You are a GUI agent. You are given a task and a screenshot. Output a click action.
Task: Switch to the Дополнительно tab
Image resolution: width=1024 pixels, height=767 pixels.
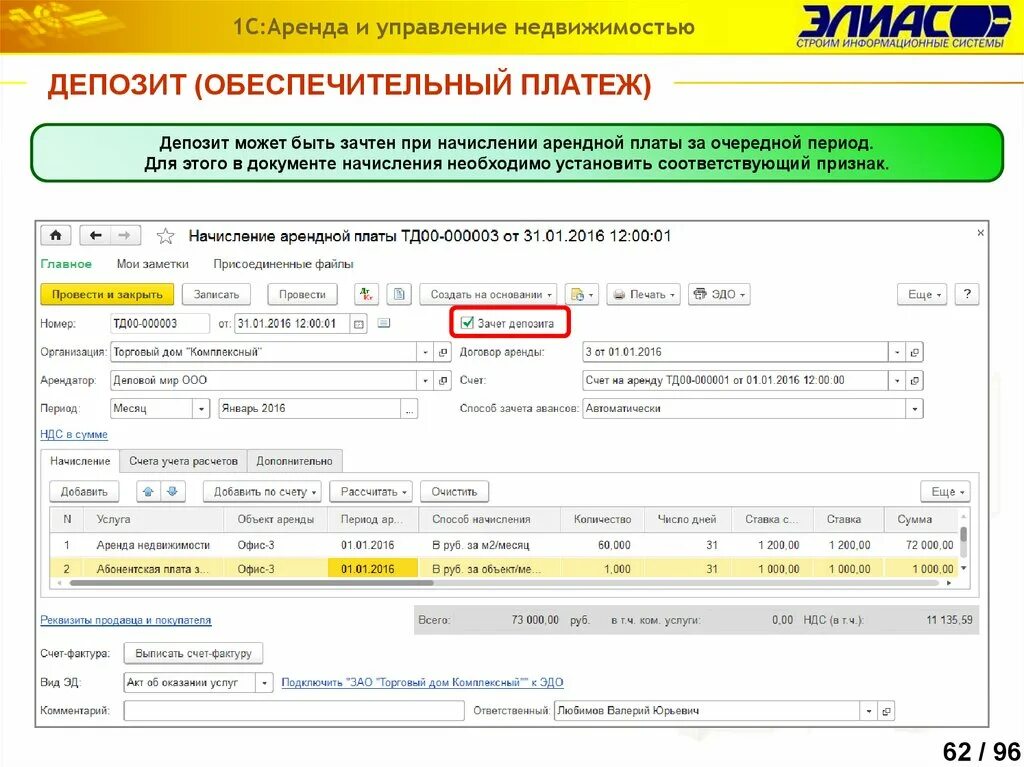pyautogui.click(x=295, y=461)
